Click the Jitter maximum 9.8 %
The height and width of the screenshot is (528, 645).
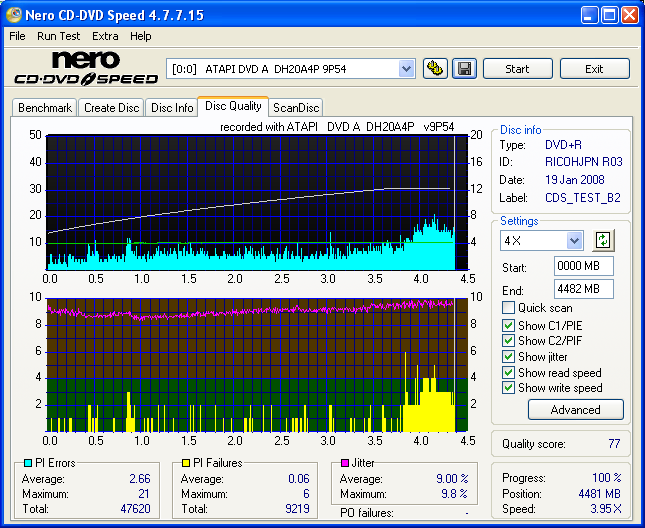point(455,494)
